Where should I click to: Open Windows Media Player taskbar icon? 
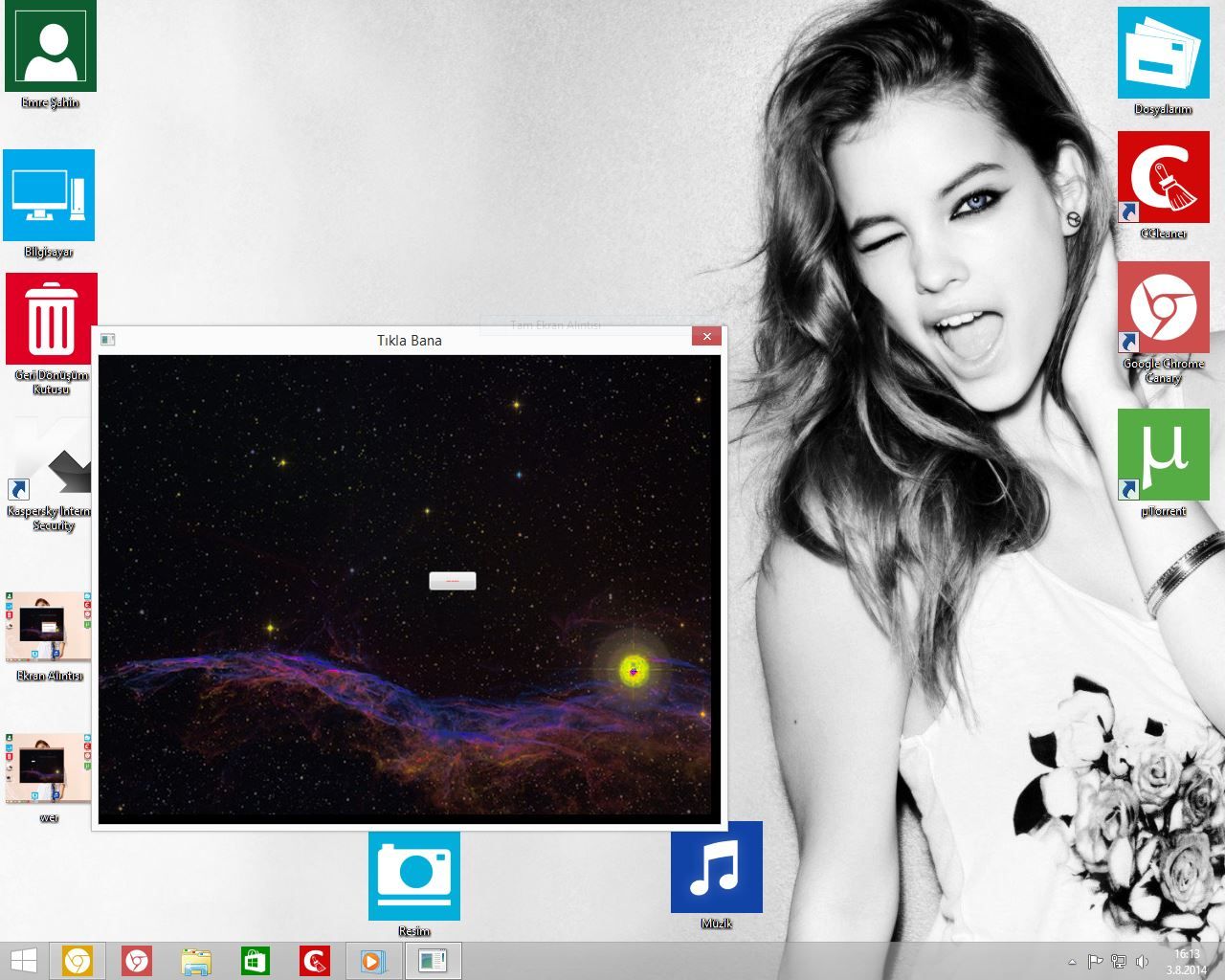[374, 961]
